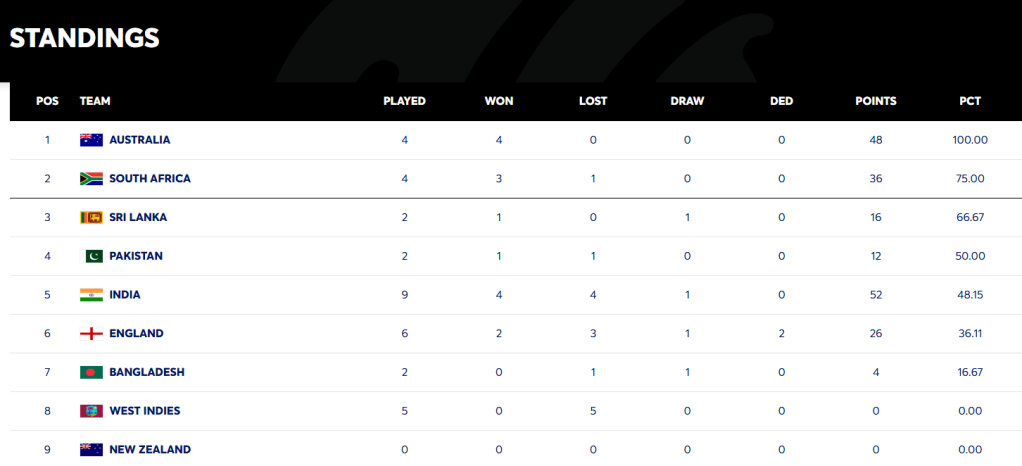Select the SRI LANKA team name

[x=138, y=217]
